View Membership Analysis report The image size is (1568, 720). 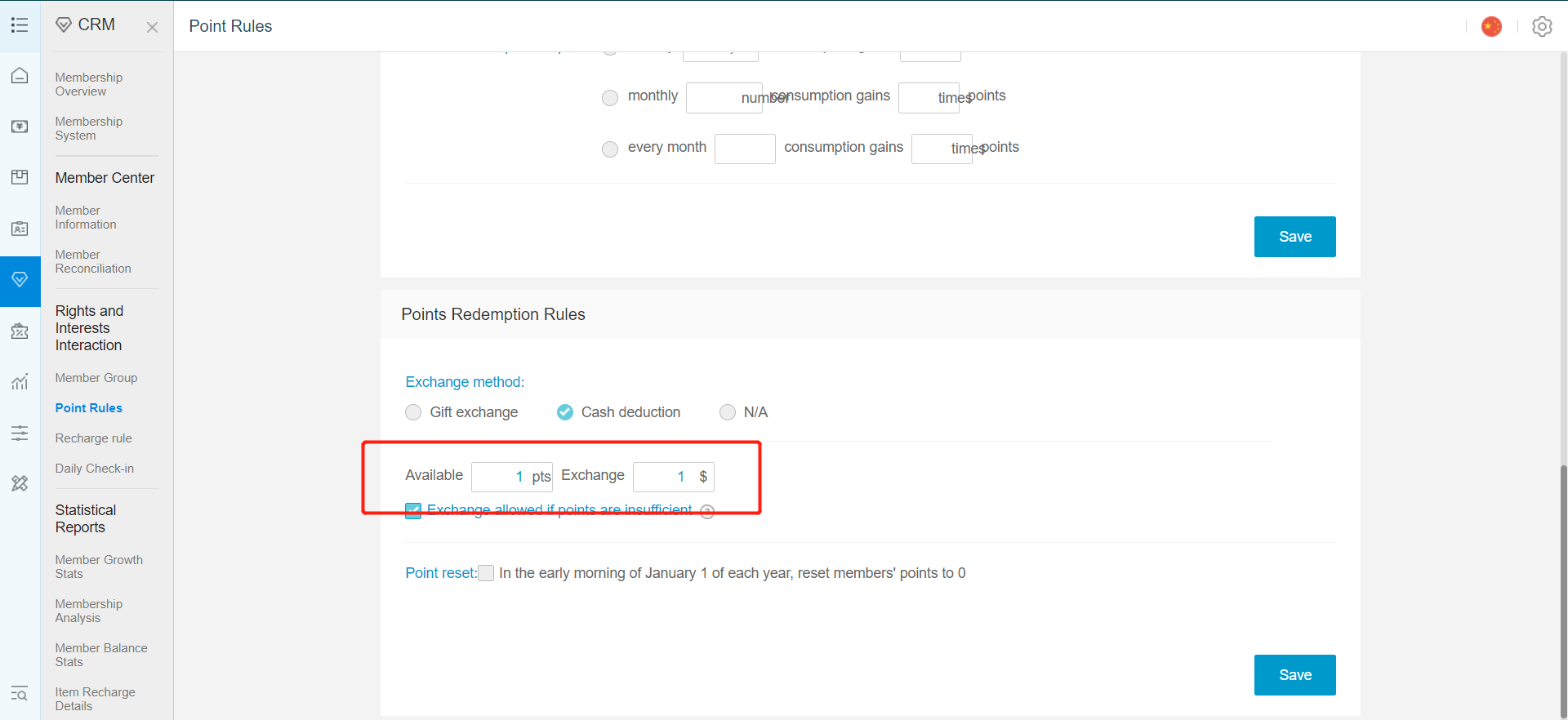click(89, 611)
